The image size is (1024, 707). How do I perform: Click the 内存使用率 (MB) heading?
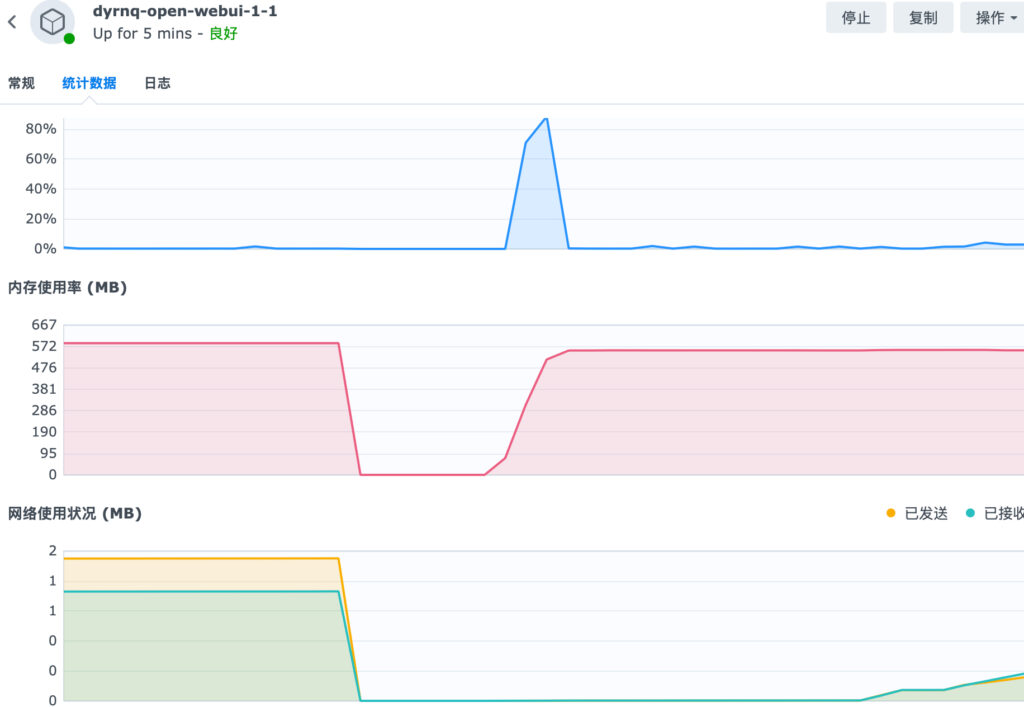point(67,287)
